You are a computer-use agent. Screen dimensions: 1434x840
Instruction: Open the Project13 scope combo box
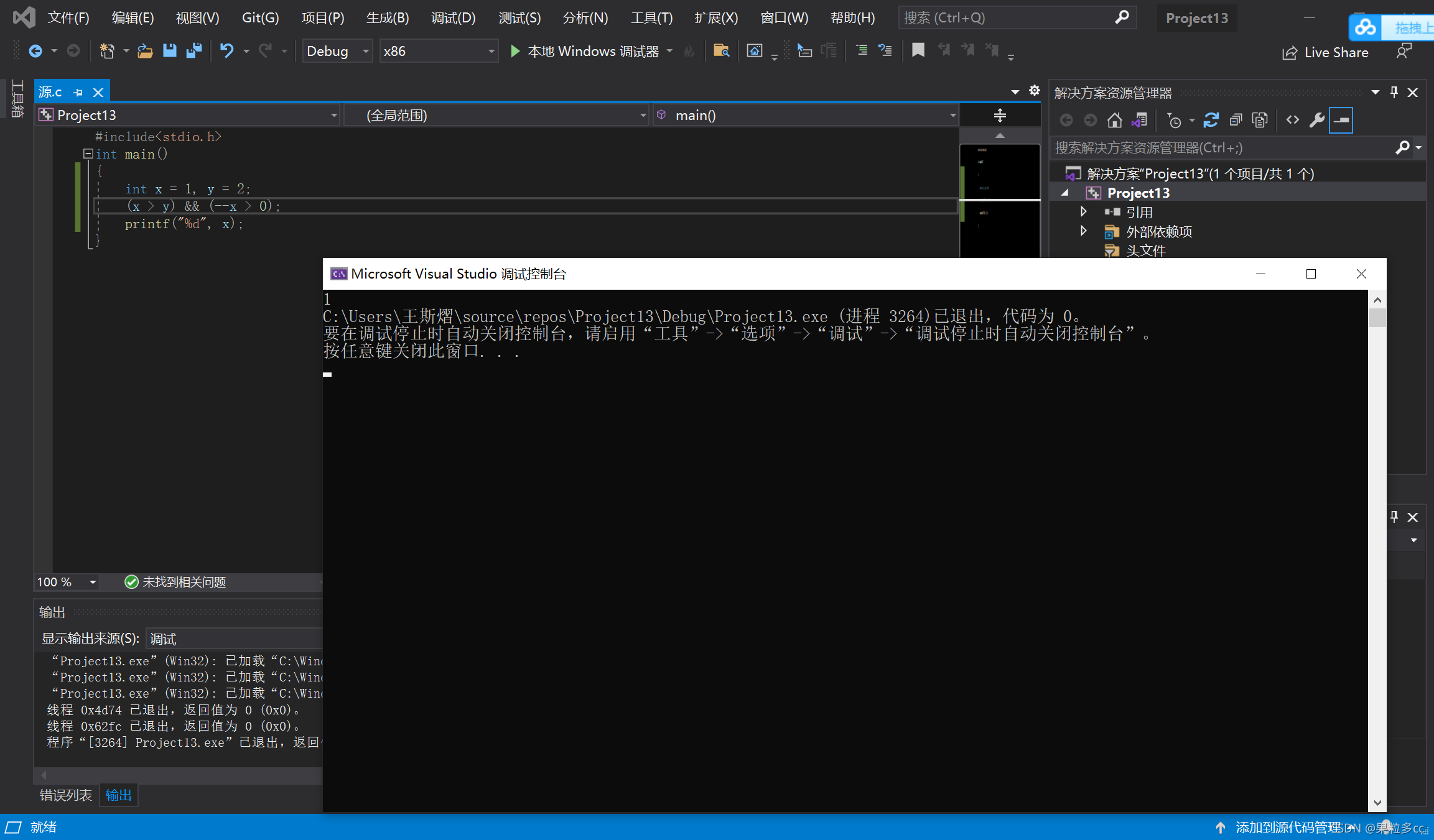(x=187, y=115)
